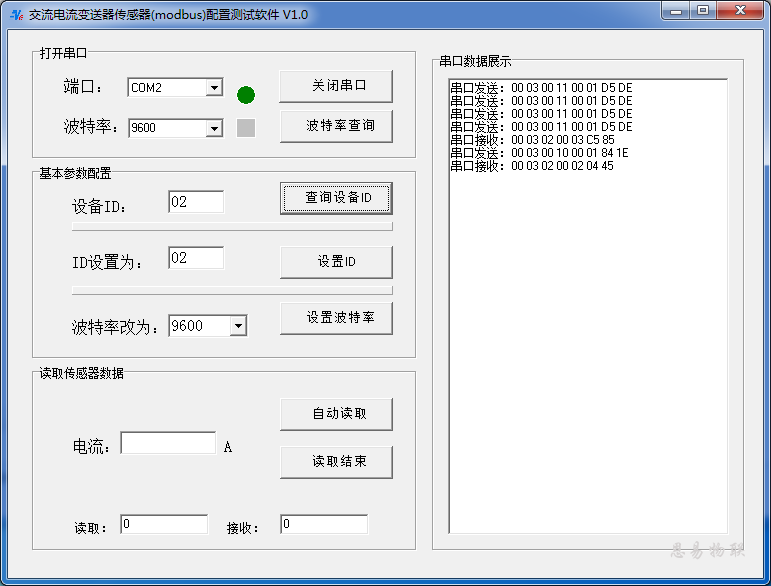Select the 读取 counter field
Image resolution: width=771 pixels, height=586 pixels.
click(x=164, y=525)
